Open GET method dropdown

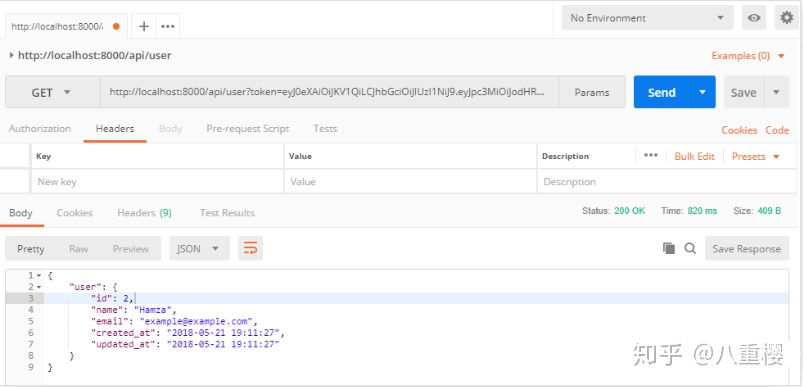(53, 93)
